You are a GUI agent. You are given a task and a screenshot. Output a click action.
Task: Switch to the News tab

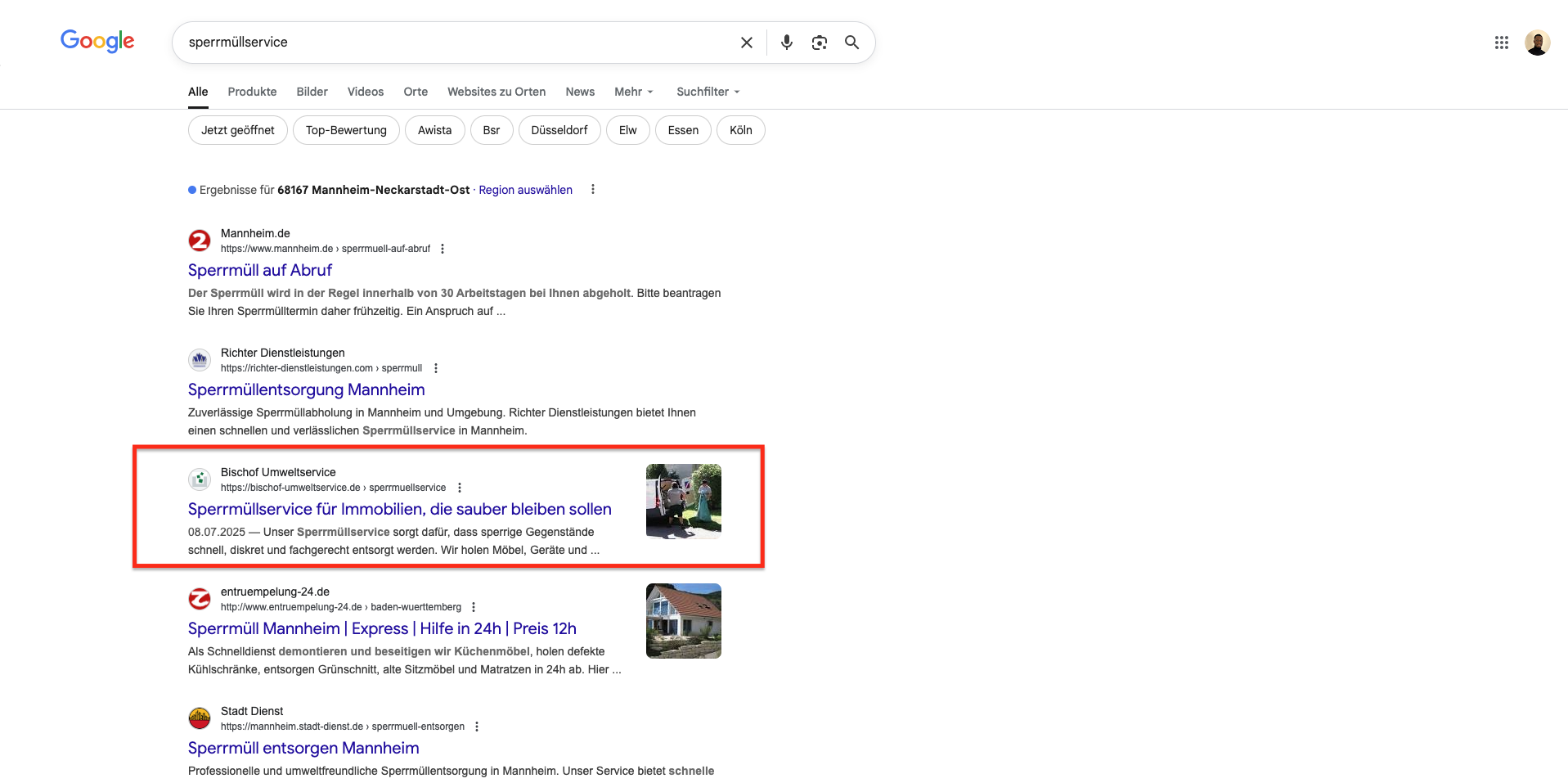coord(580,92)
